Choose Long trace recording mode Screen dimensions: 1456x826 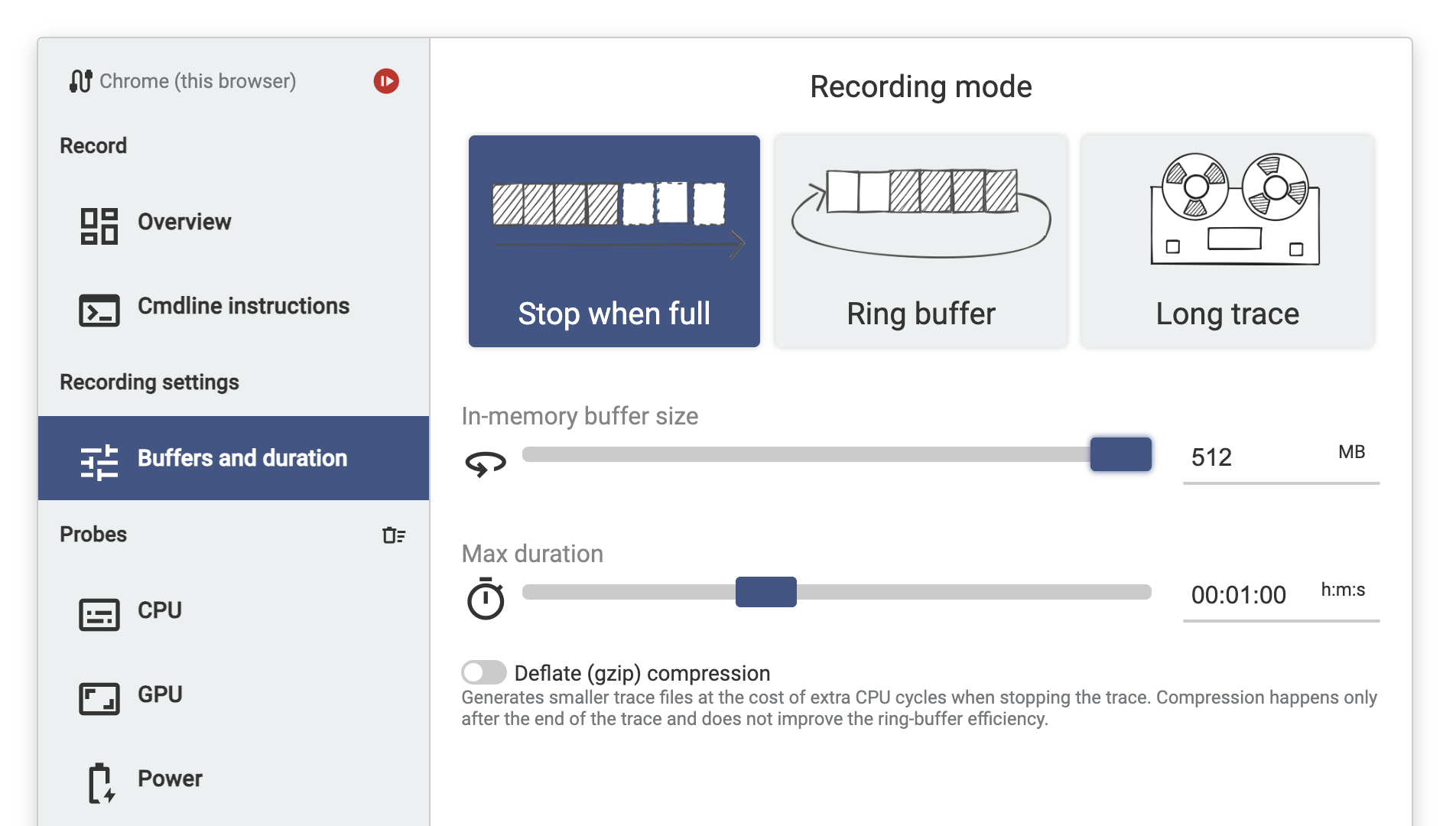1227,241
